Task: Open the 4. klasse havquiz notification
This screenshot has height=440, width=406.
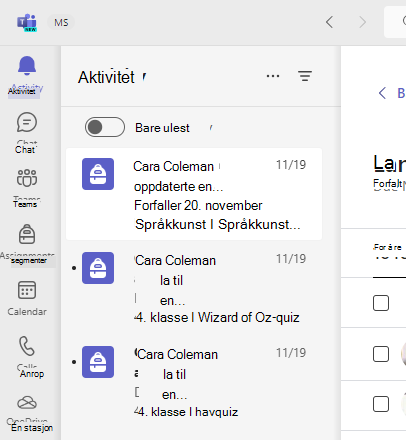Action: (x=194, y=382)
